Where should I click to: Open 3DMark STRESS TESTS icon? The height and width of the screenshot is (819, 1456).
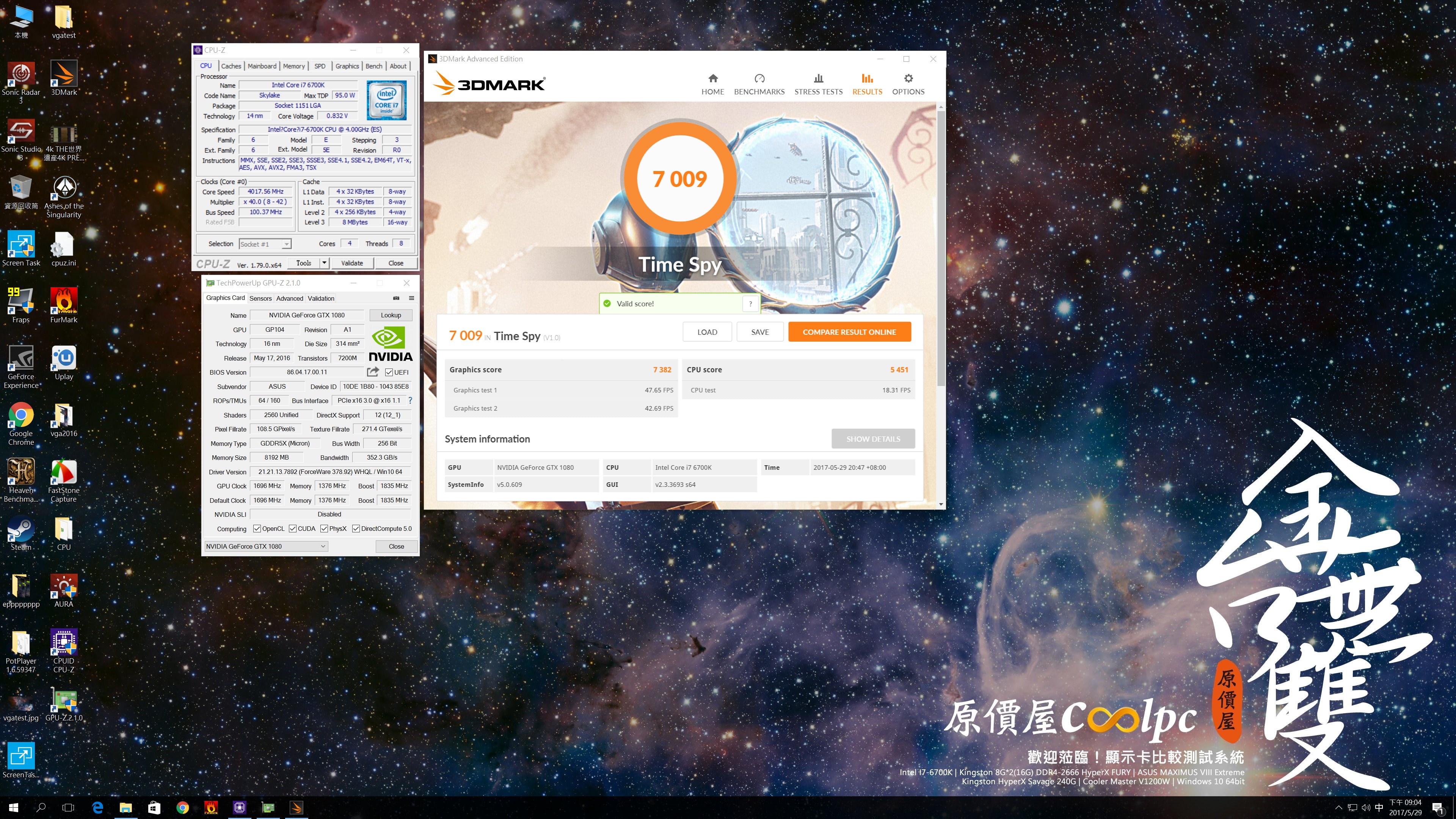click(819, 78)
